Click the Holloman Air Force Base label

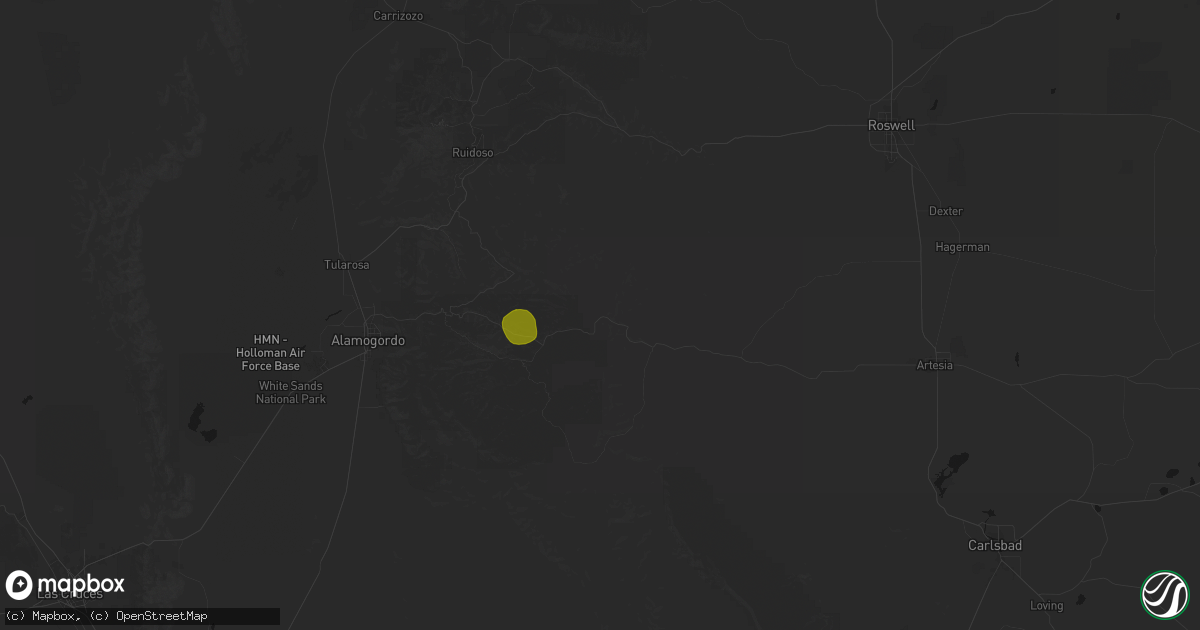[270, 353]
